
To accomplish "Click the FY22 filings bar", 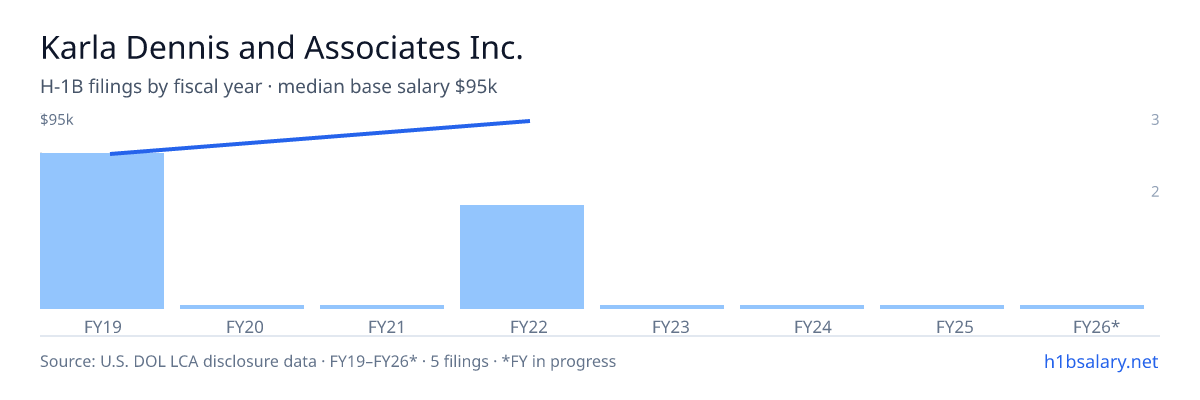I will pyautogui.click(x=522, y=257).
